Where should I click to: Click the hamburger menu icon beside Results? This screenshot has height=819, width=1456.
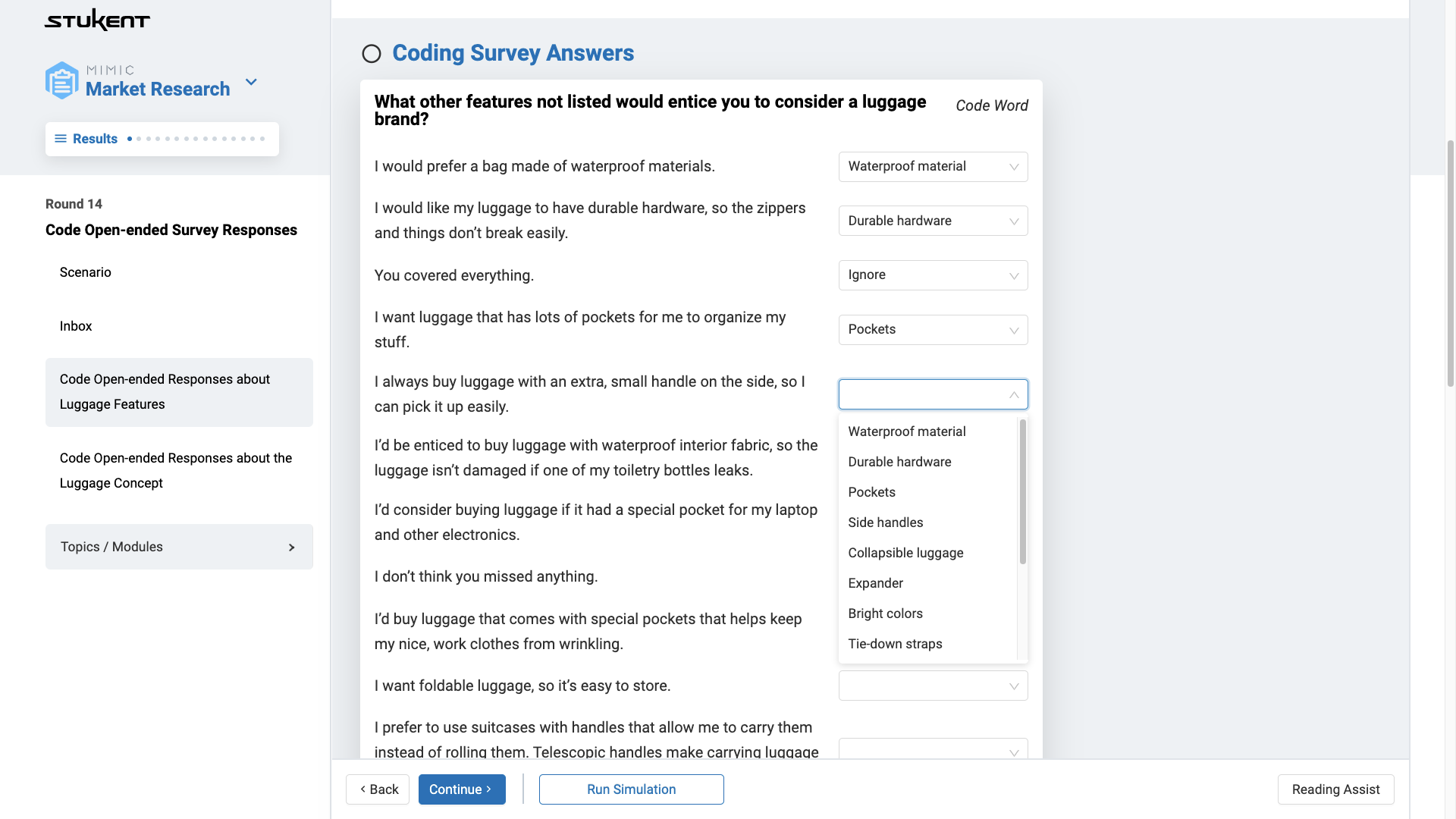pos(61,139)
